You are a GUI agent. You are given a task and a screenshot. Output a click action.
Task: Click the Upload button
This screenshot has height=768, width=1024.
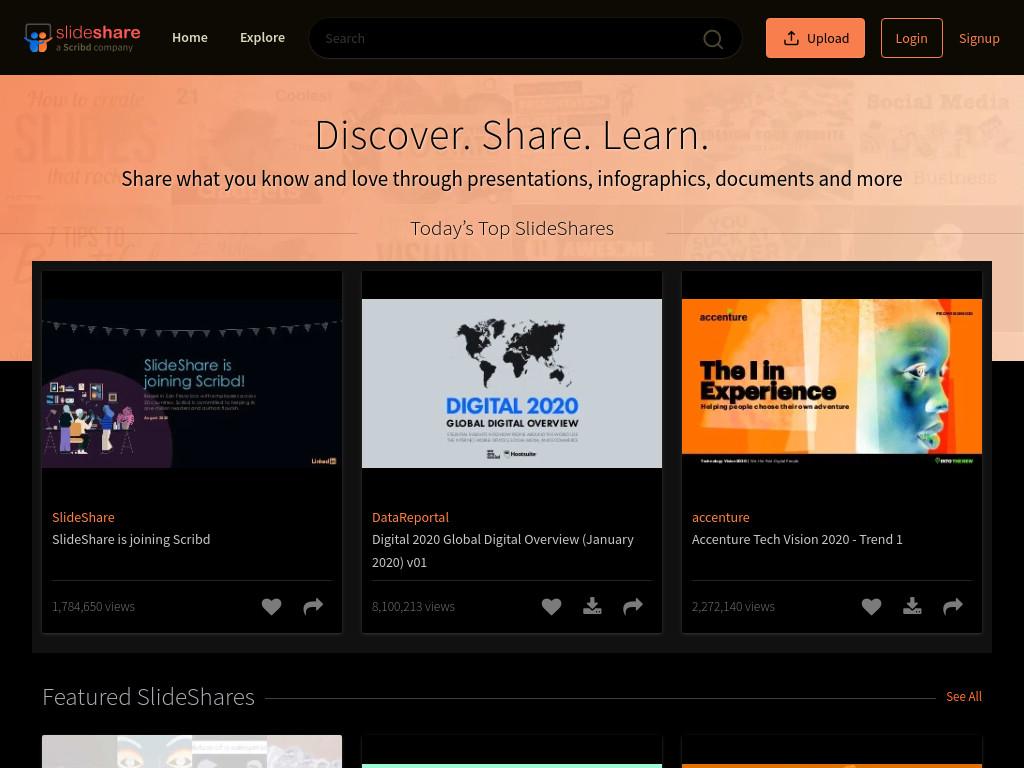point(815,38)
